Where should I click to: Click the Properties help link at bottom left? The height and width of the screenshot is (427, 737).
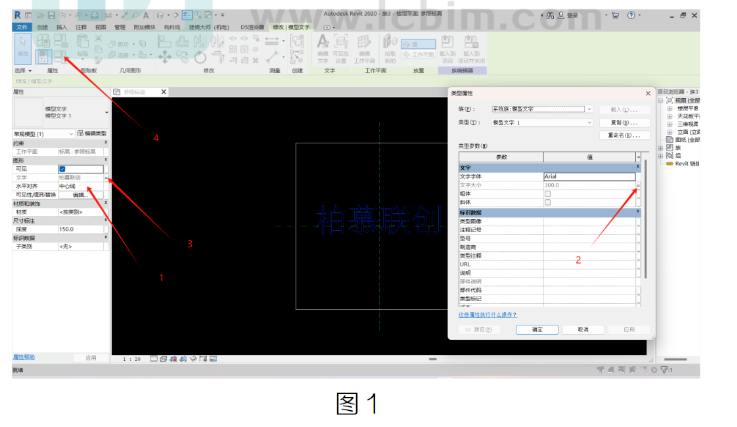pyautogui.click(x=24, y=357)
